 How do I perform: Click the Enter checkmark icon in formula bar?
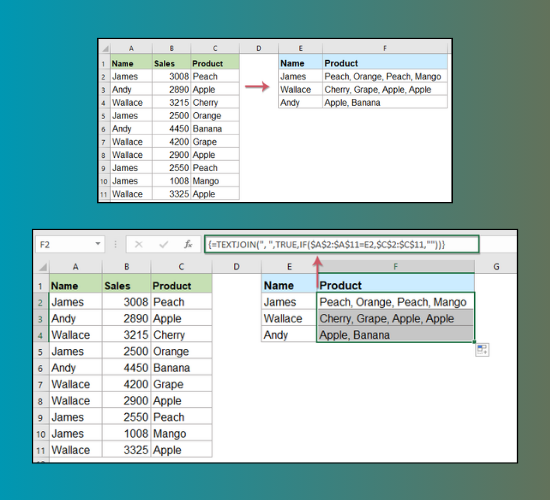(x=163, y=244)
